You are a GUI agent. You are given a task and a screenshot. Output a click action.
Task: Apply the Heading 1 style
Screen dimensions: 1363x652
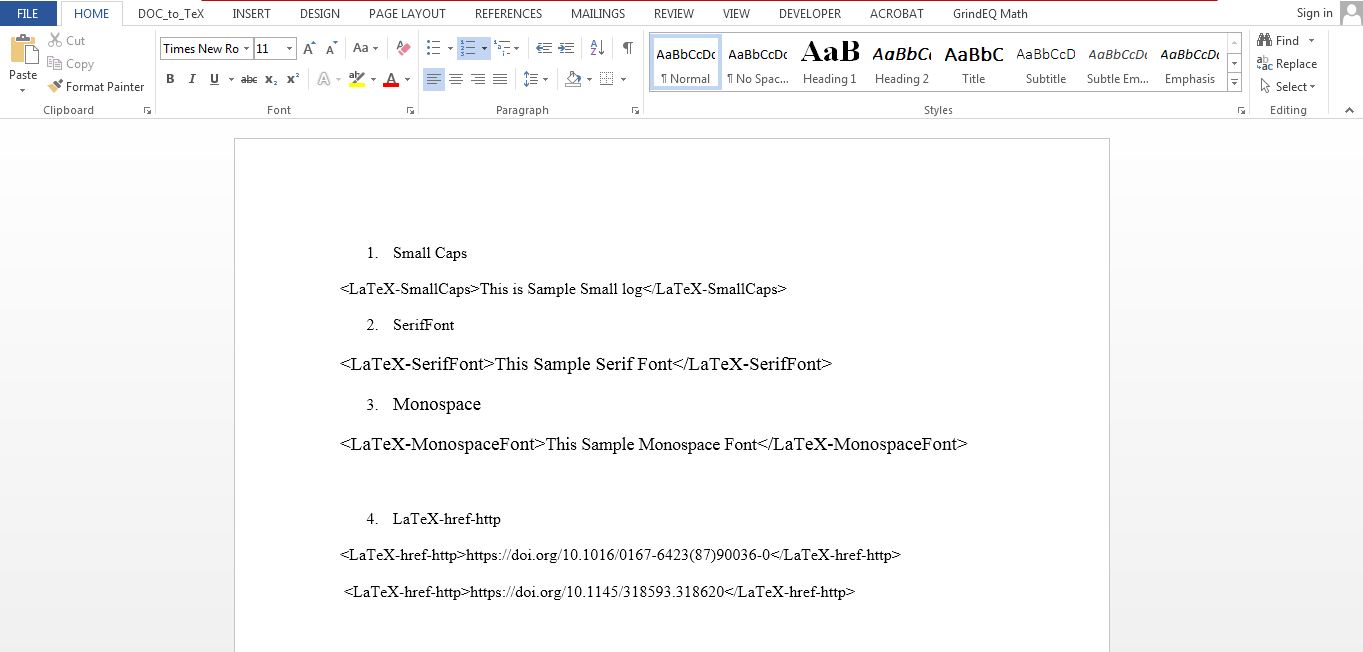[829, 63]
